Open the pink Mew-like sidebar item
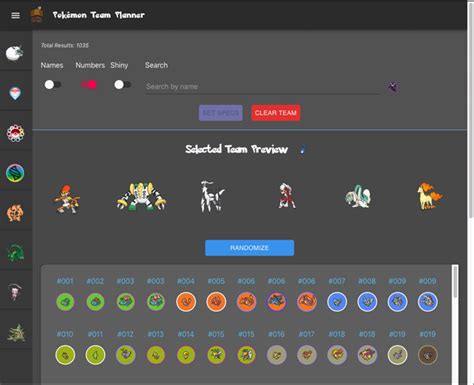 14,292
